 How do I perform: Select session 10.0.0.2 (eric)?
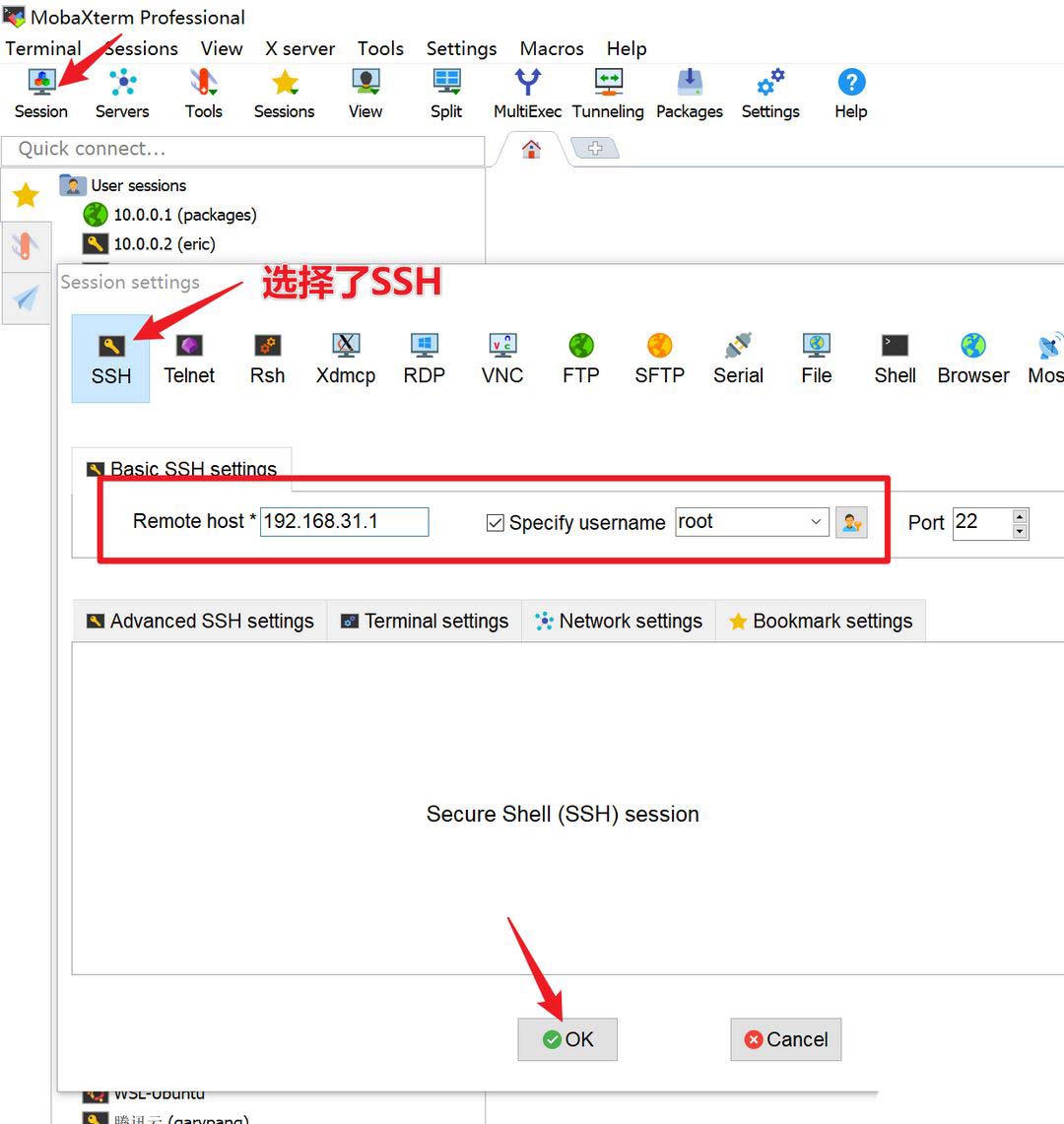[149, 243]
